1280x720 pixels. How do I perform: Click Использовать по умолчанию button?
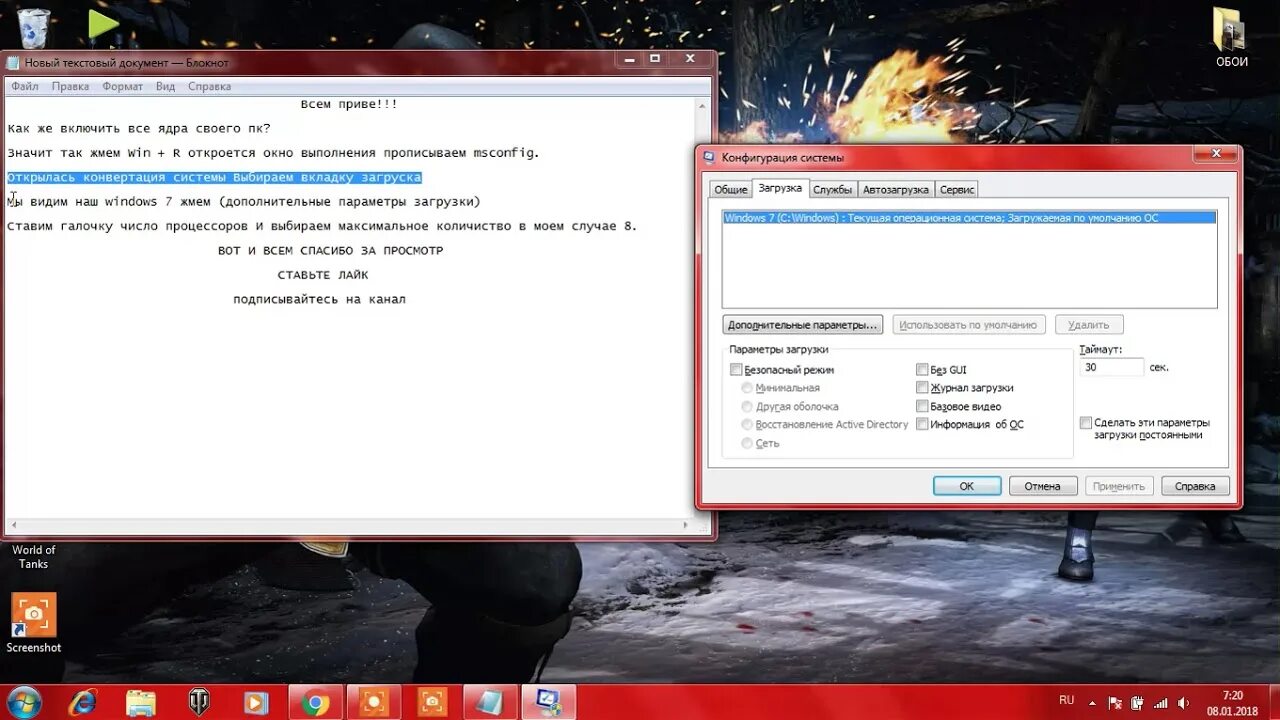point(968,325)
